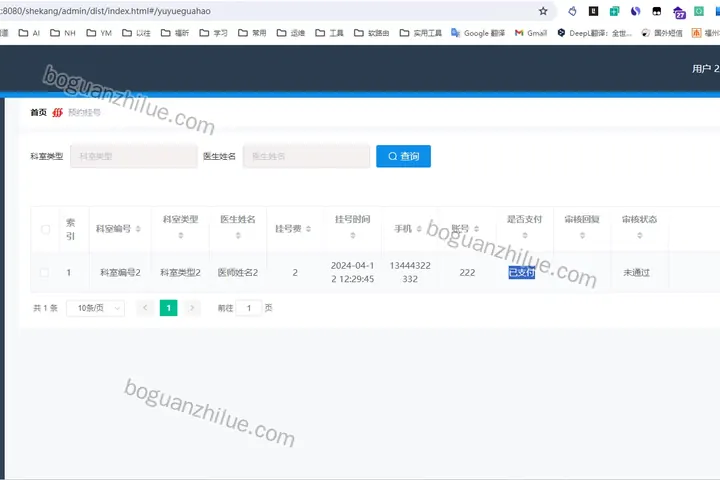720x480 pixels.
Task: Sort the table by 账号 column
Action: (x=476, y=229)
